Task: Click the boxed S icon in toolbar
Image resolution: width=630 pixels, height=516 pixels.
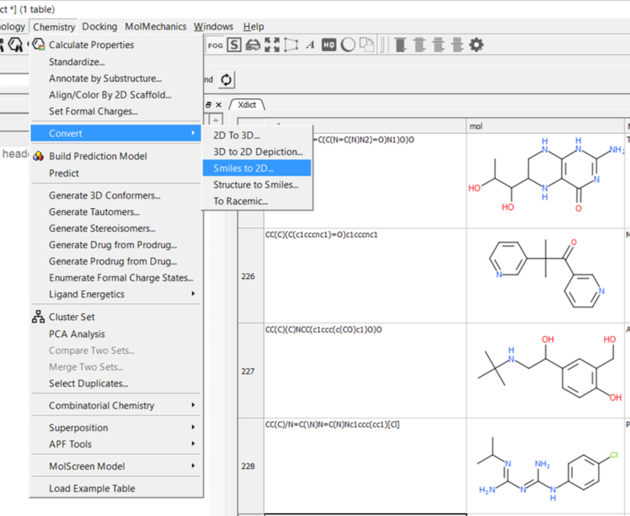Action: tap(234, 45)
